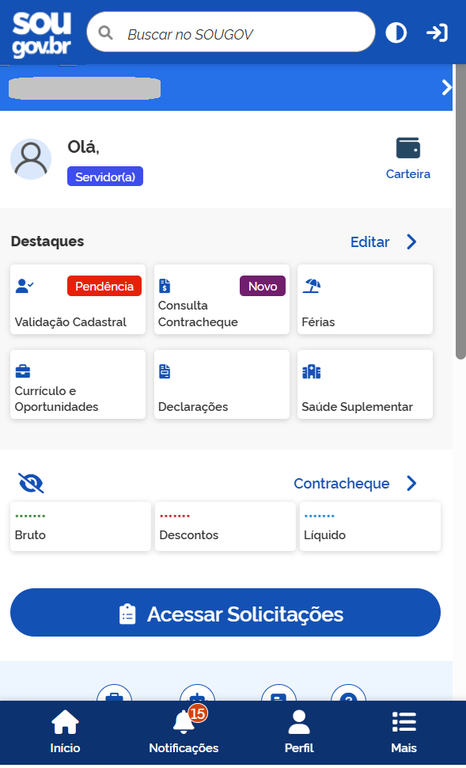Image resolution: width=466 pixels, height=768 pixels.
Task: Switch to the Perfil tab
Action: pos(299,733)
